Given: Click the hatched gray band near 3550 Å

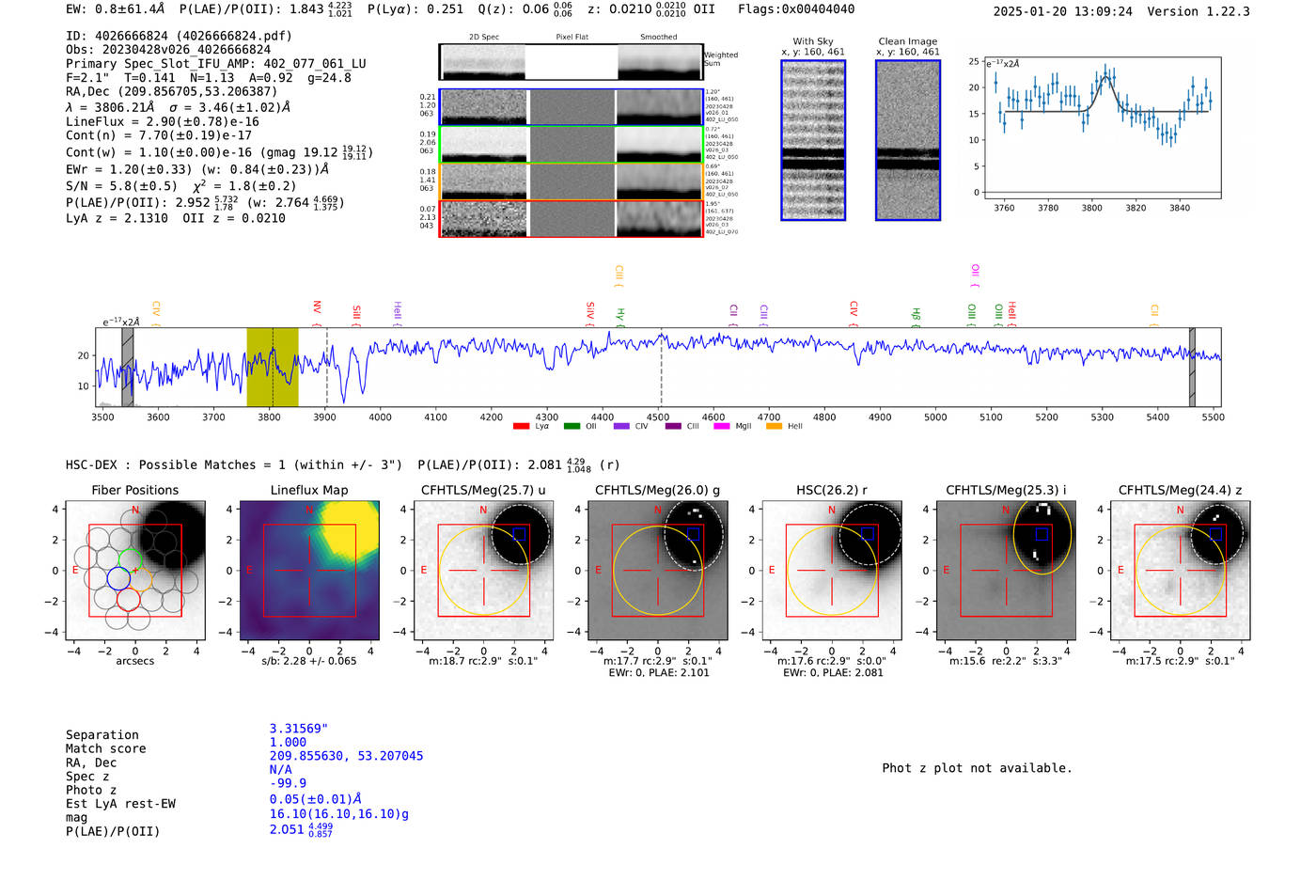Looking at the screenshot, I should [x=128, y=368].
